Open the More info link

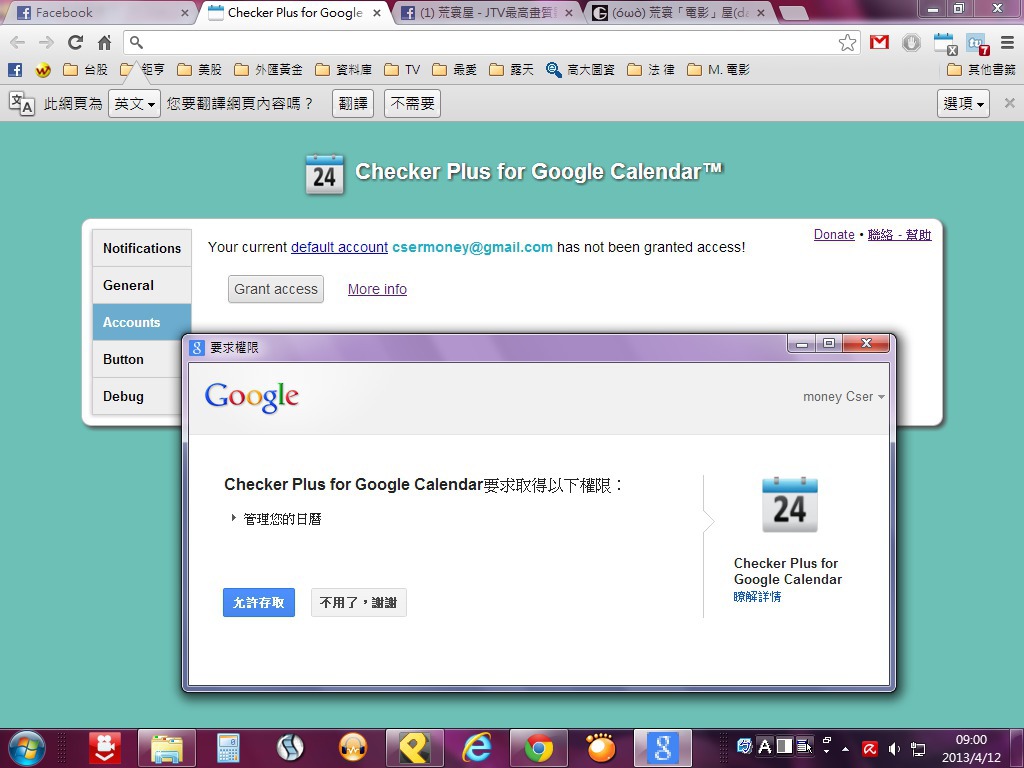[x=377, y=289]
